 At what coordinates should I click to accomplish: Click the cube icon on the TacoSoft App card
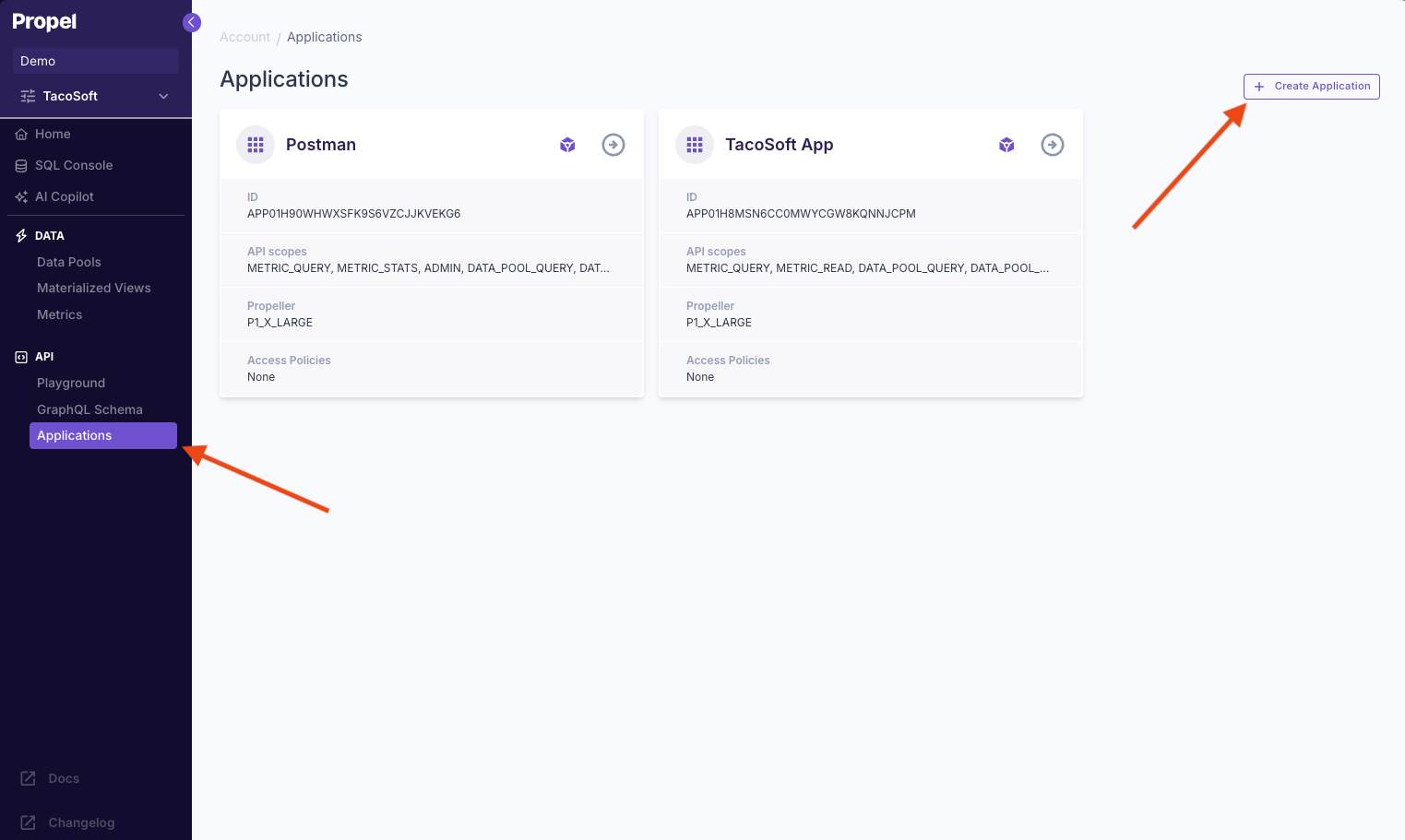click(1006, 145)
